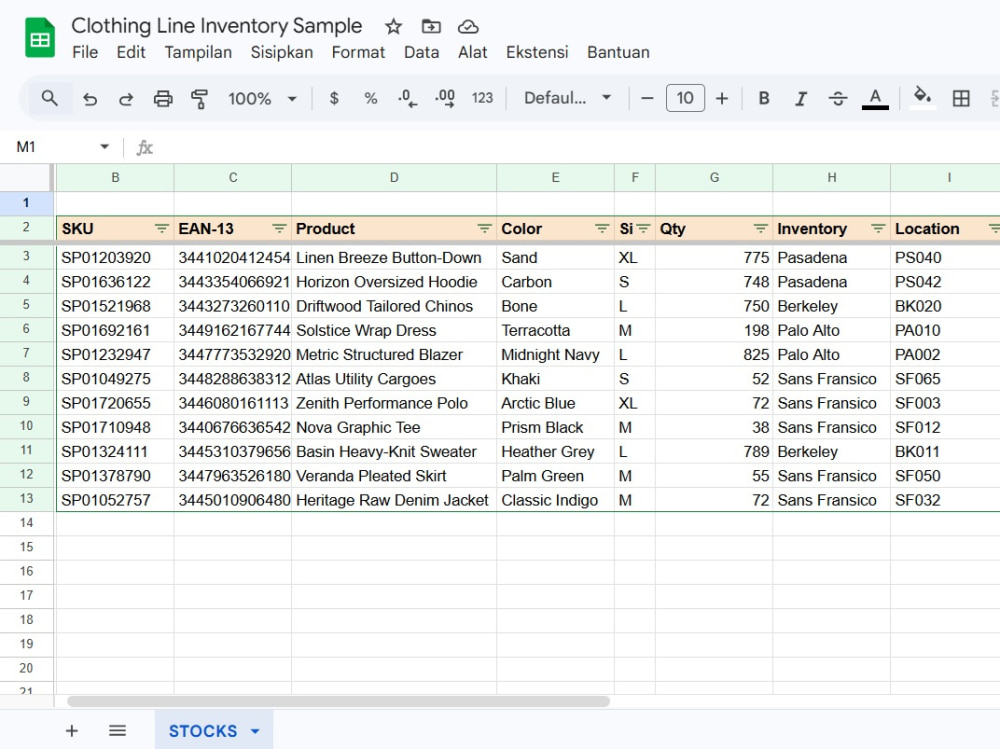Open the Tampilan menu

198,52
